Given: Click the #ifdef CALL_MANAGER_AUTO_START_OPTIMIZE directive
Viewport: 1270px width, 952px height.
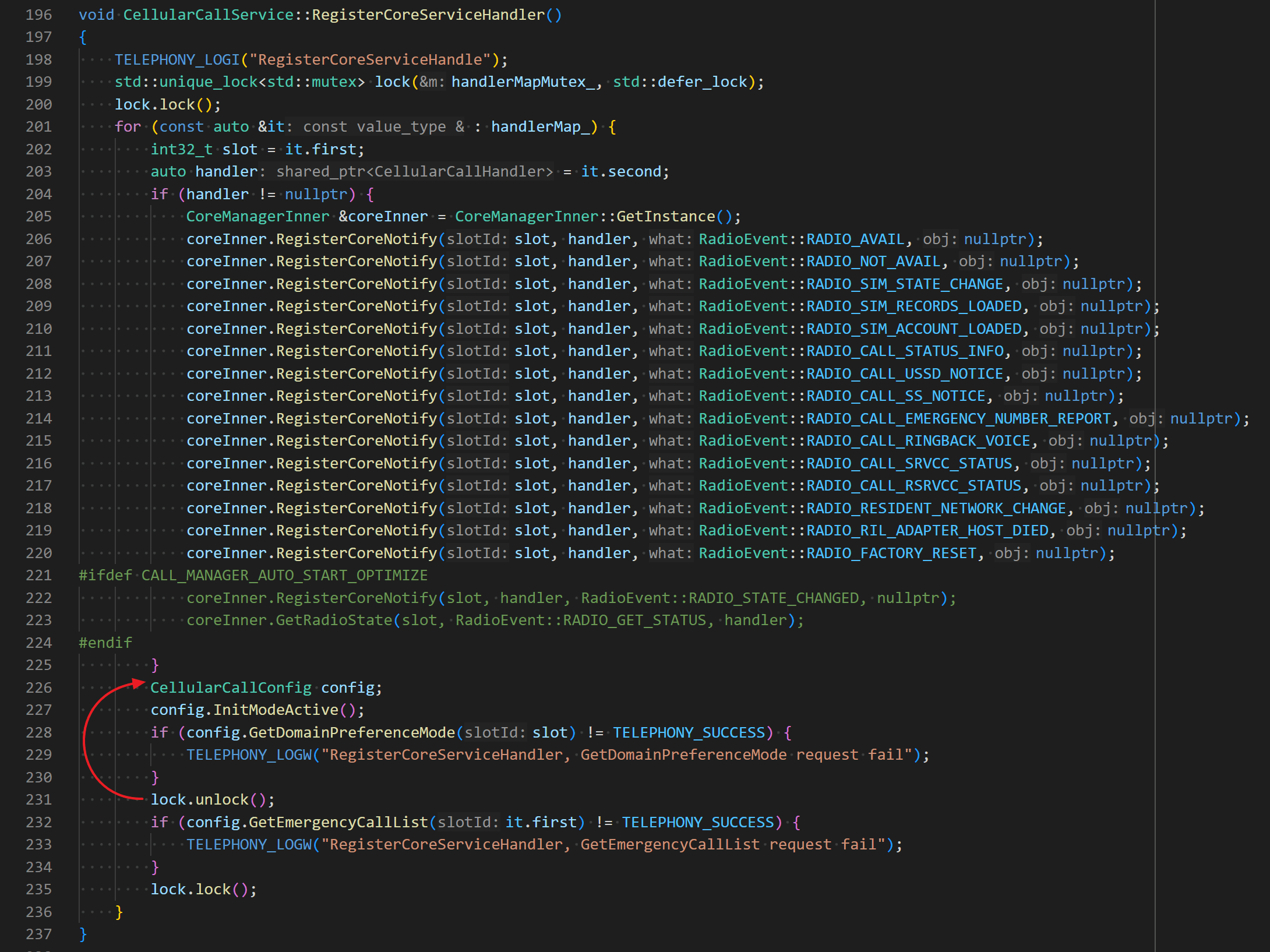Looking at the screenshot, I should click(253, 575).
